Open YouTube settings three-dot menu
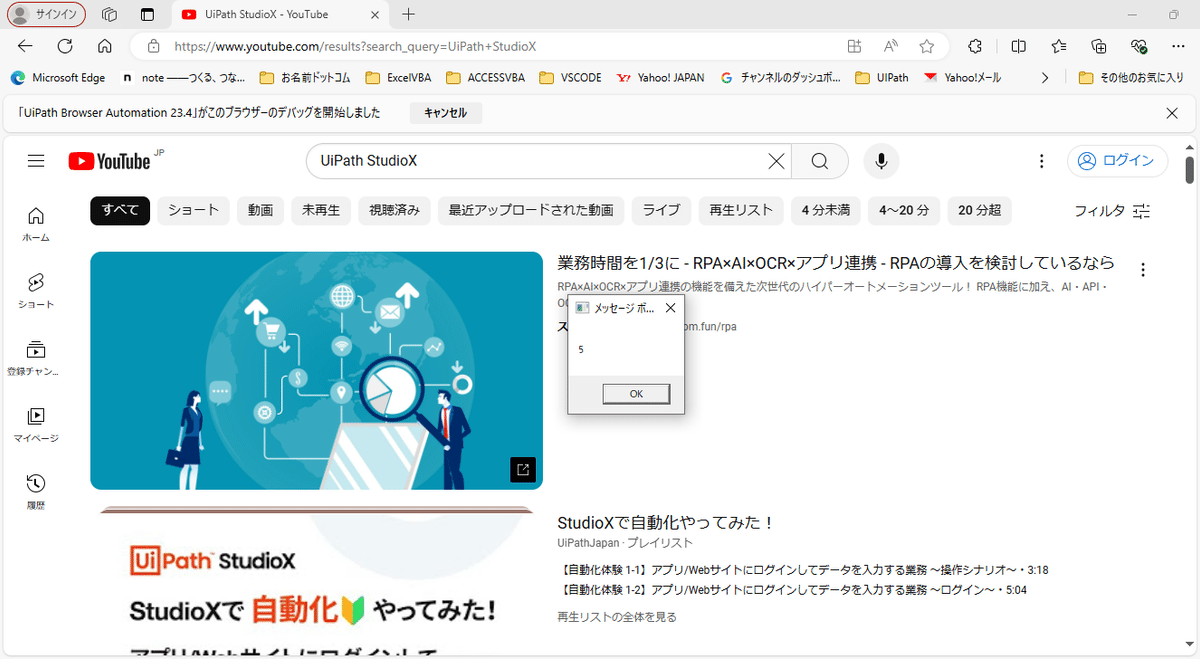 pyautogui.click(x=1041, y=161)
